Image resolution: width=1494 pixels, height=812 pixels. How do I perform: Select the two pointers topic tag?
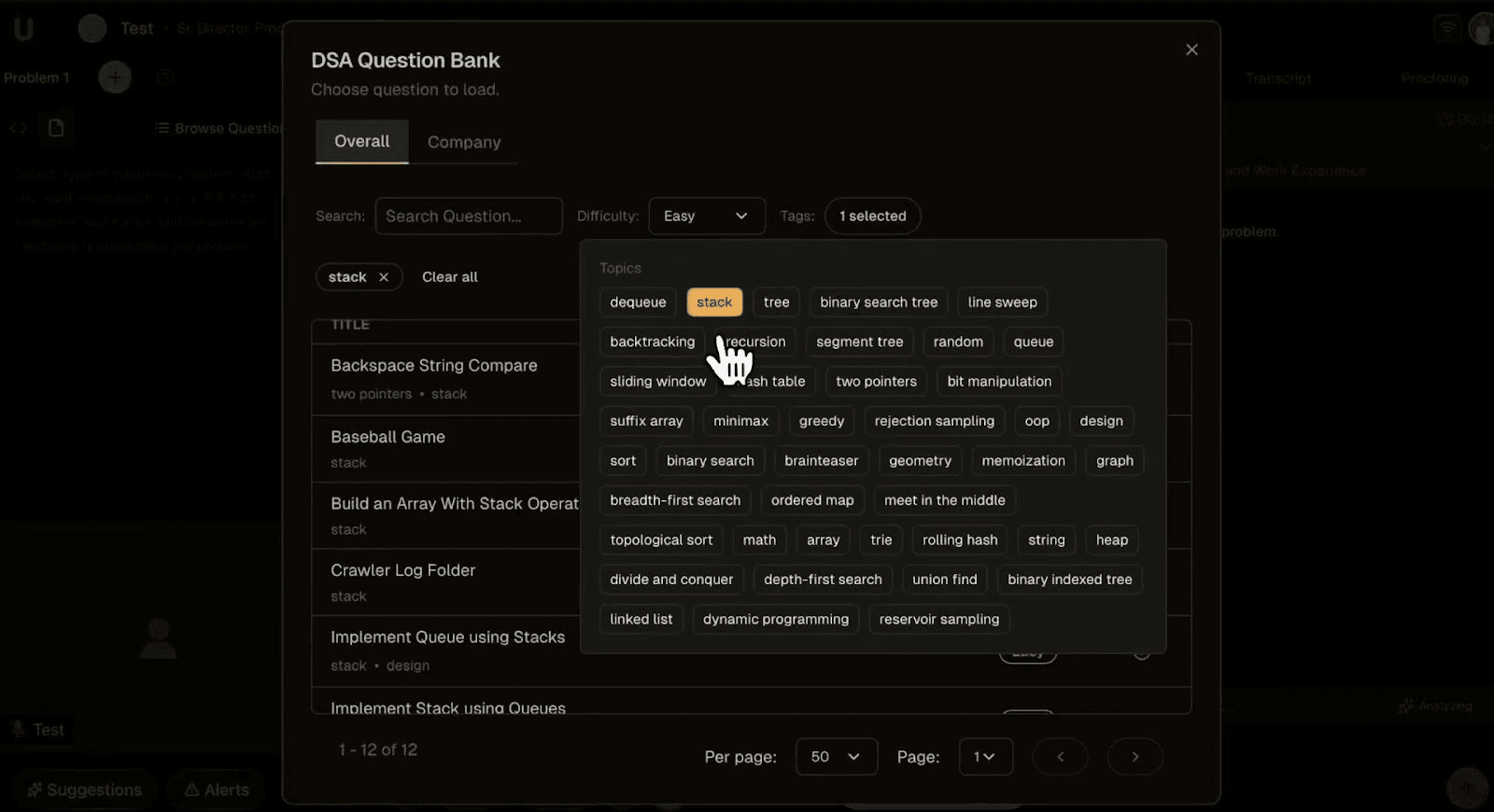(876, 382)
